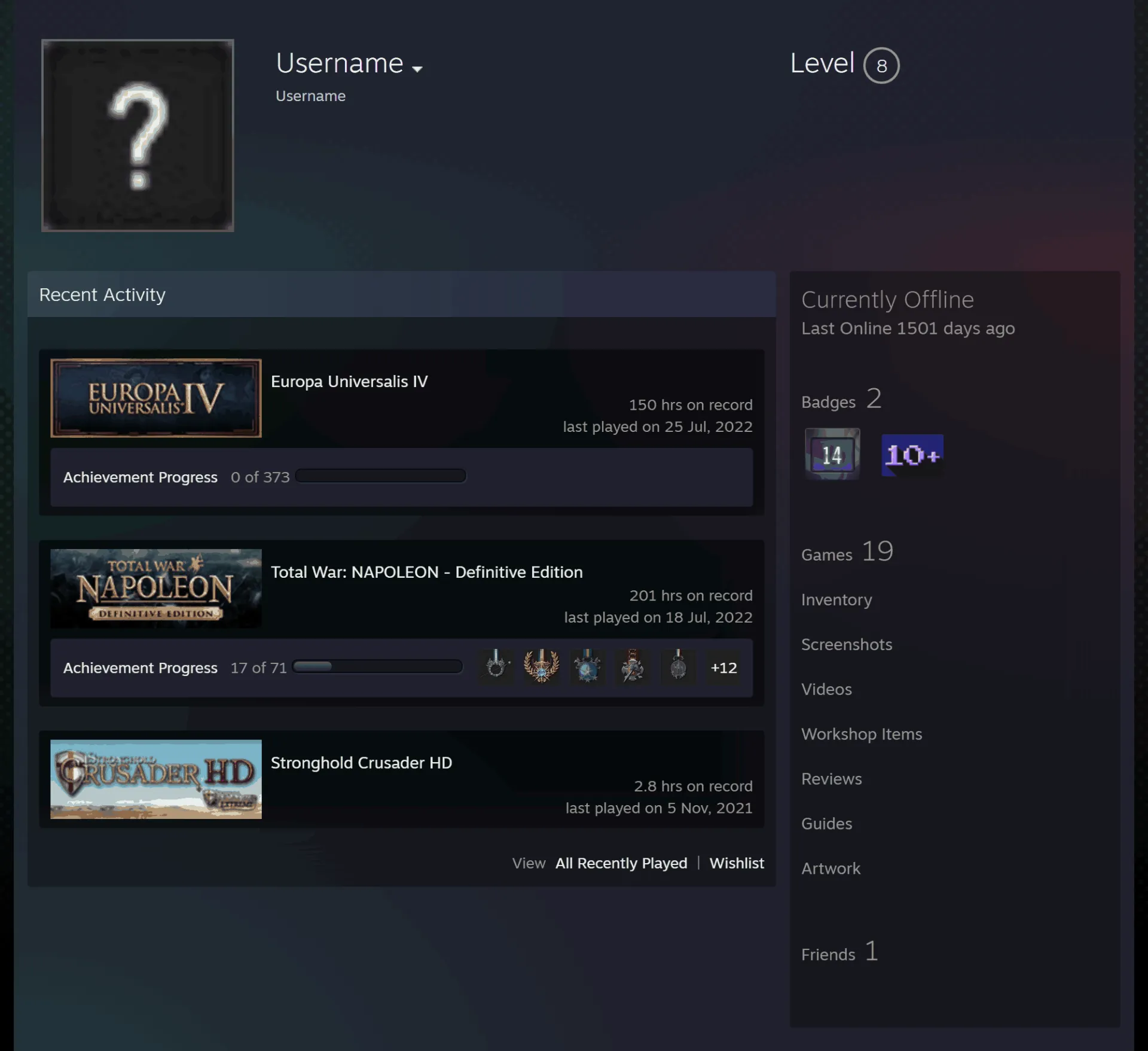The height and width of the screenshot is (1051, 1148).
Task: Open the Friends list
Action: (x=840, y=952)
